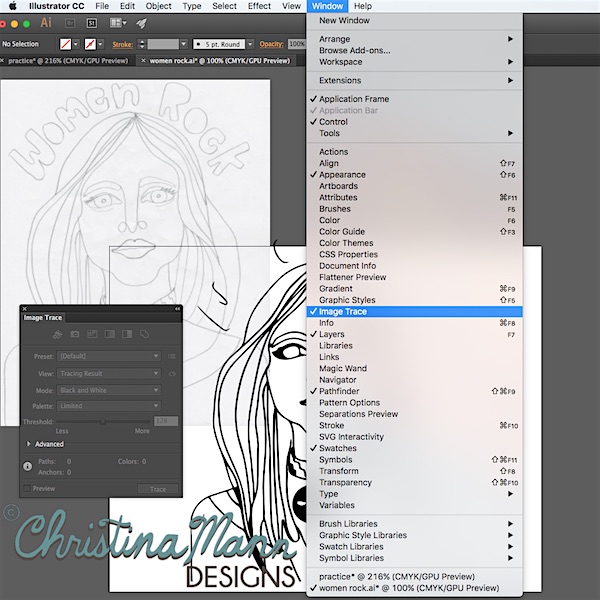
Task: Open the stroke weight dropdown arrow
Action: (184, 44)
